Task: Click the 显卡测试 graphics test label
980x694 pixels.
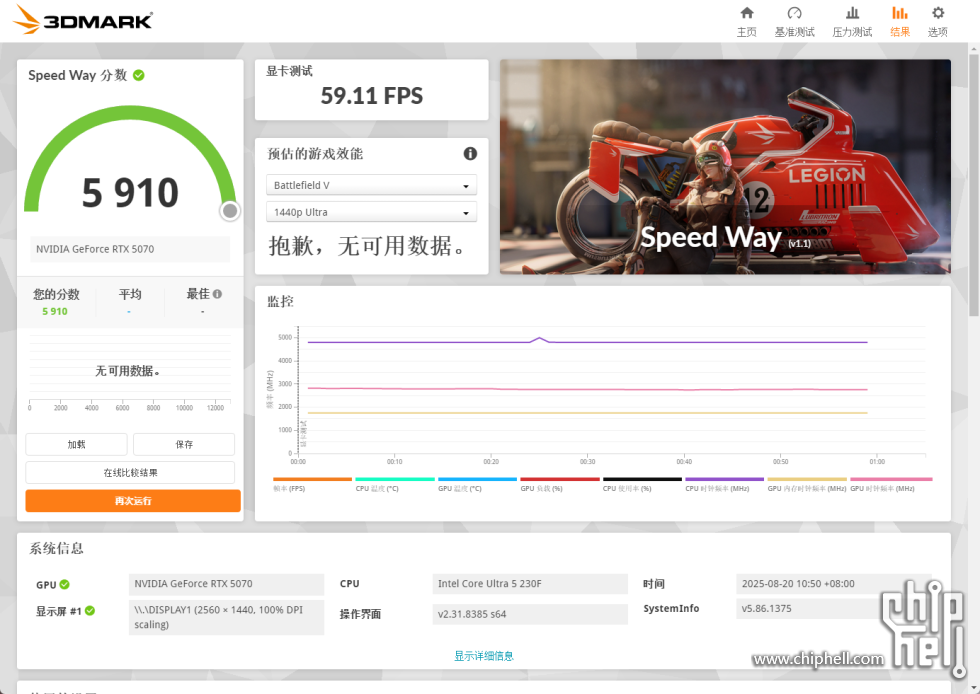Action: [x=289, y=71]
